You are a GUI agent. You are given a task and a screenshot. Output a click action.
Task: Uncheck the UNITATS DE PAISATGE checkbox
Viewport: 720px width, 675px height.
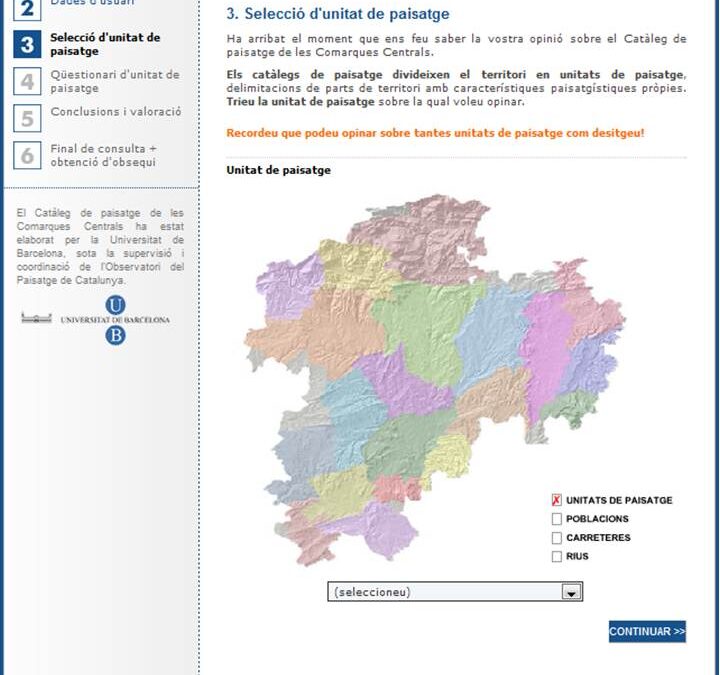[x=556, y=500]
